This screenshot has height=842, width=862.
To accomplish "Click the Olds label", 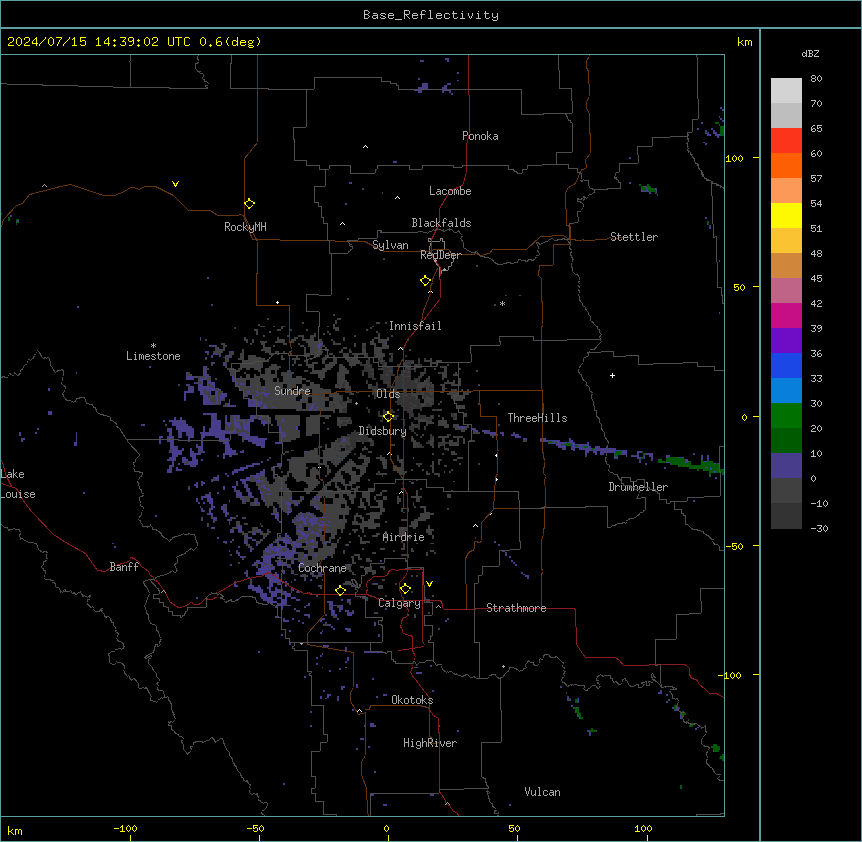I will point(388,394).
